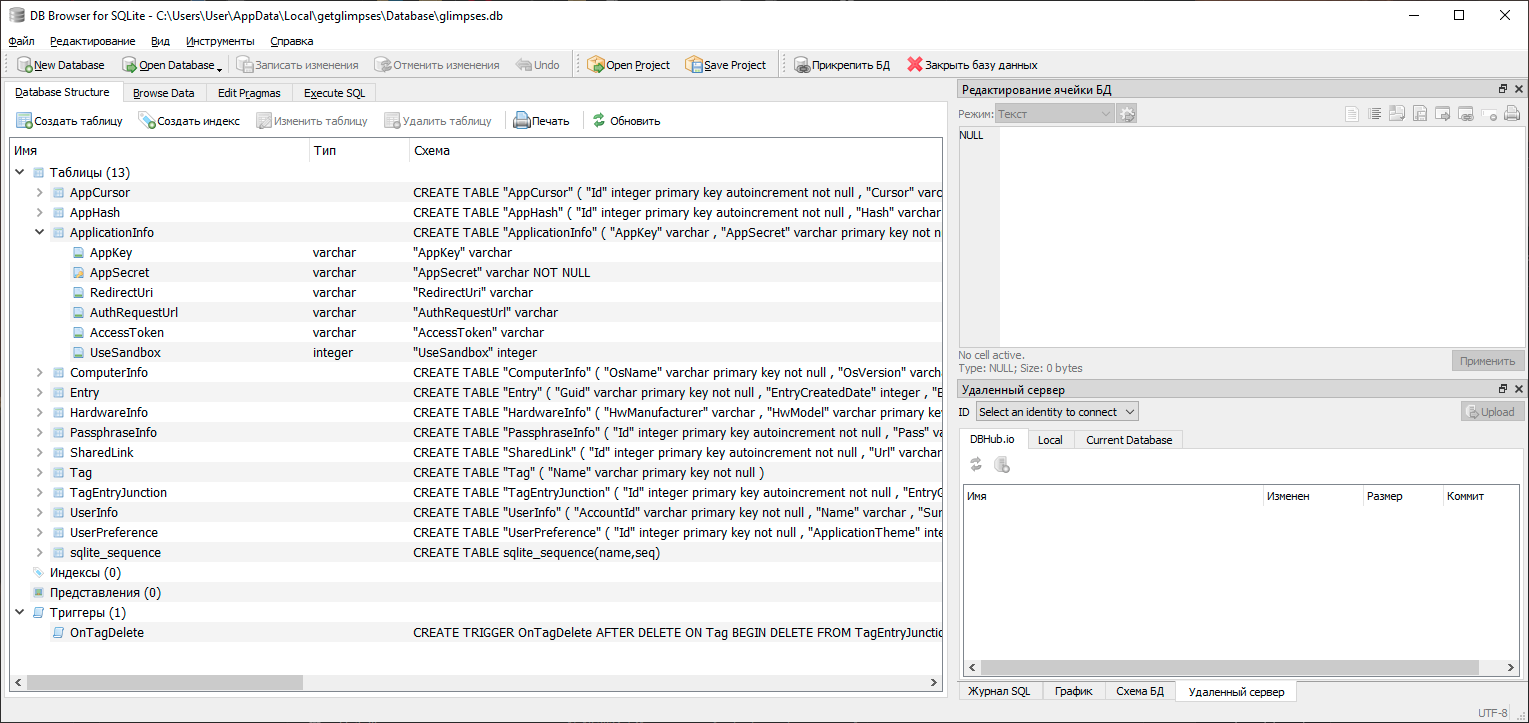Collapse the Триггеры (1) tree group

[20, 613]
